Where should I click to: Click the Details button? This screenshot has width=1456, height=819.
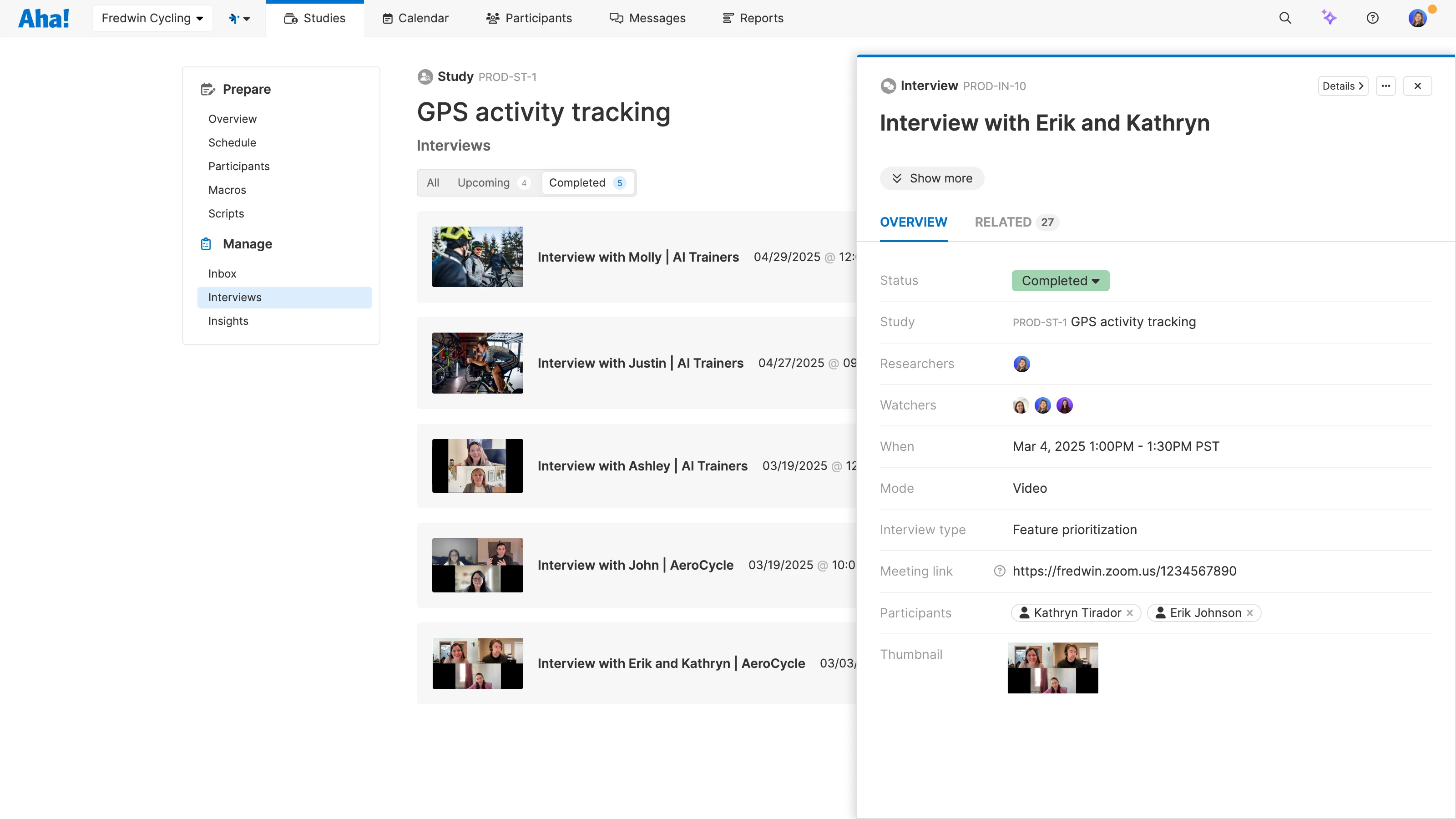tap(1342, 86)
